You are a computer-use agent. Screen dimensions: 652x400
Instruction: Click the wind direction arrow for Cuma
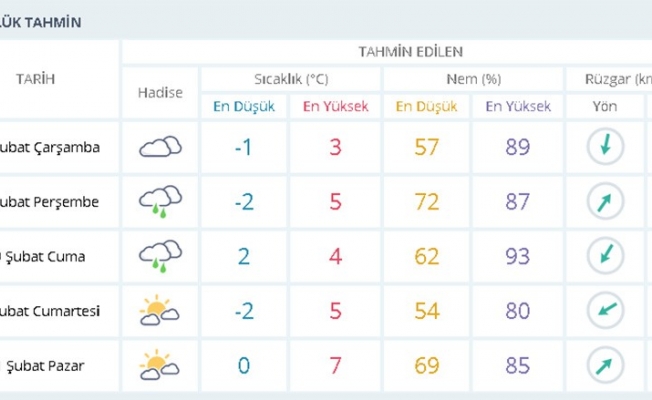605,256
